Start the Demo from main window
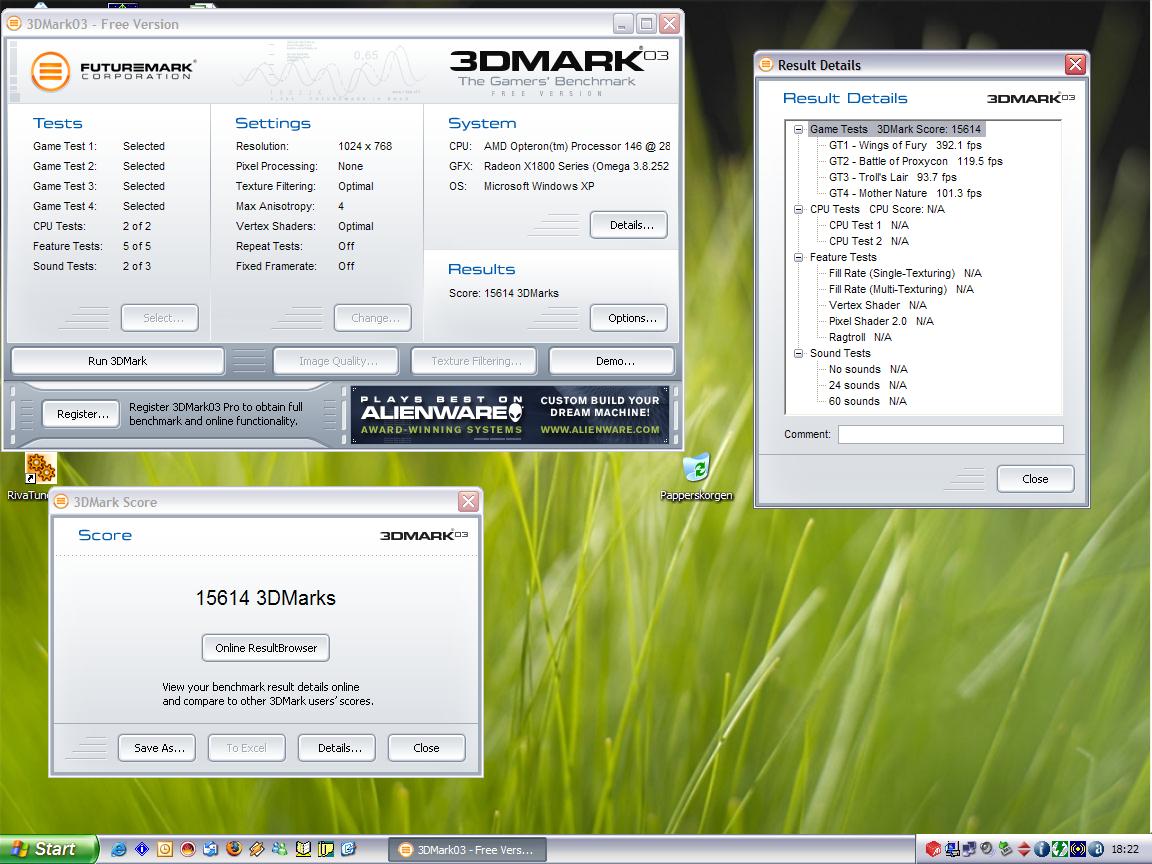 point(612,361)
